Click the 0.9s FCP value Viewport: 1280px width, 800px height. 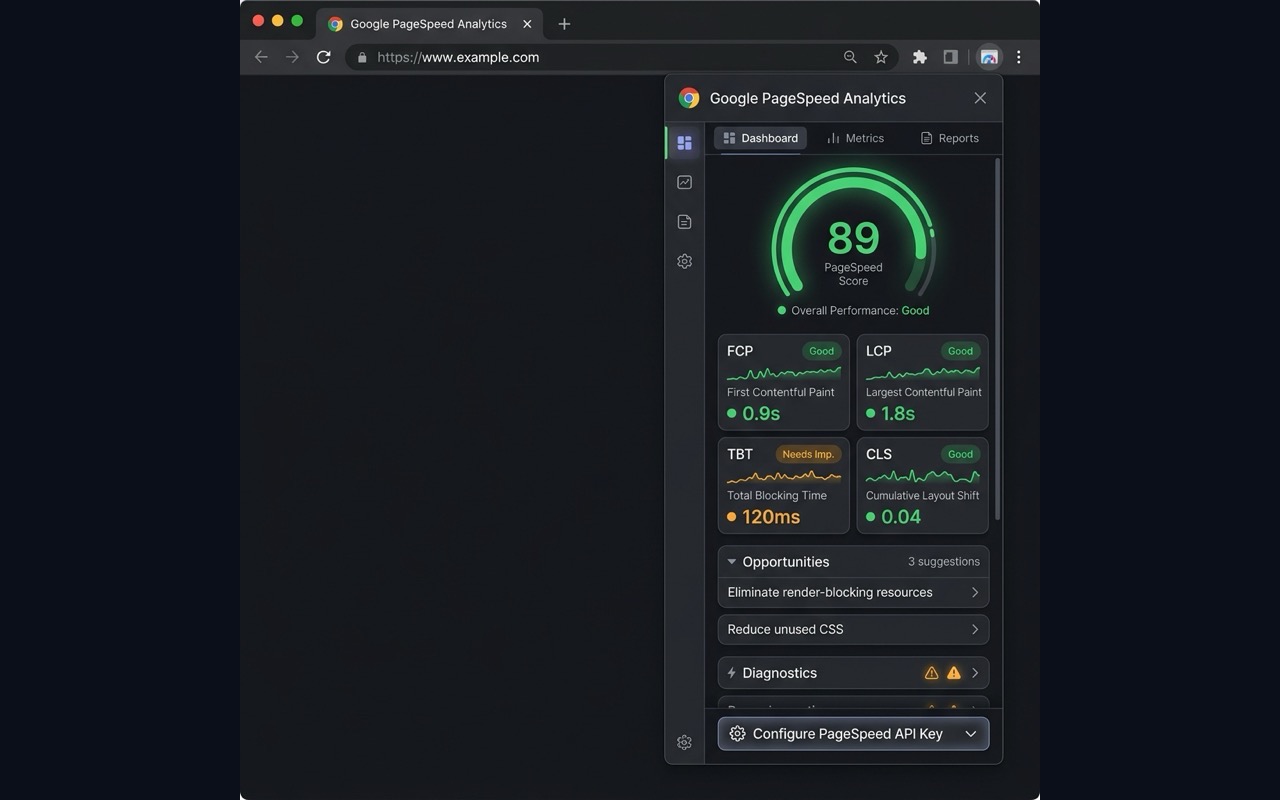click(x=761, y=414)
